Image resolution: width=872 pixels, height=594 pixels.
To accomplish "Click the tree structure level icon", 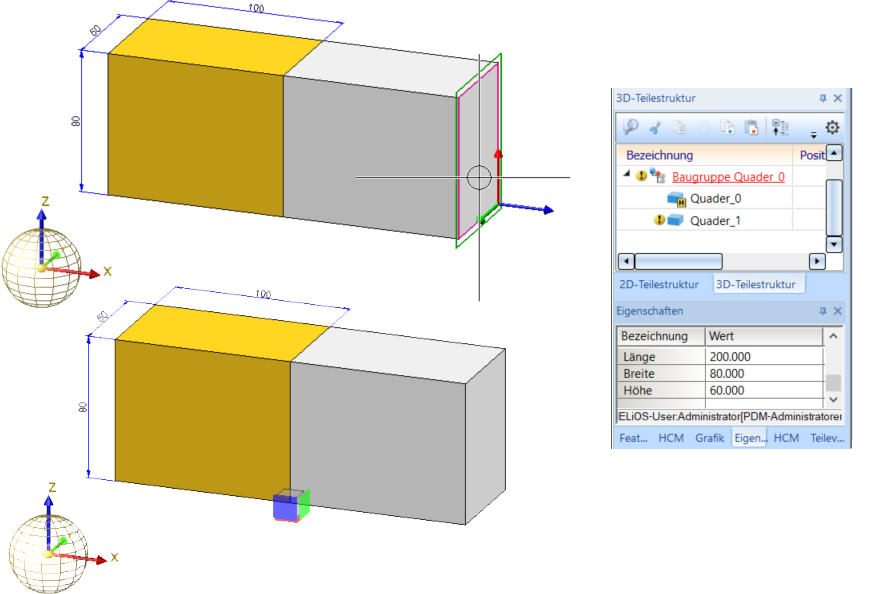I will click(780, 127).
